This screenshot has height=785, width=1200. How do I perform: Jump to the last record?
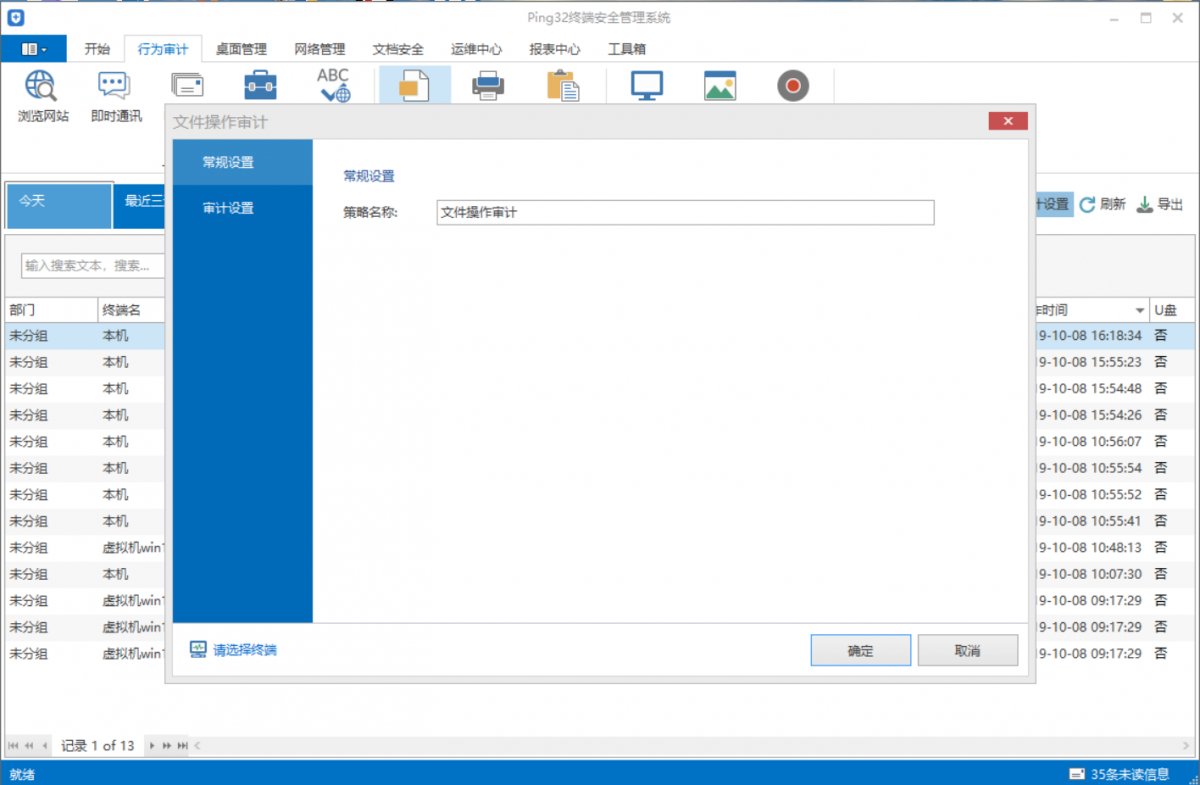(182, 746)
